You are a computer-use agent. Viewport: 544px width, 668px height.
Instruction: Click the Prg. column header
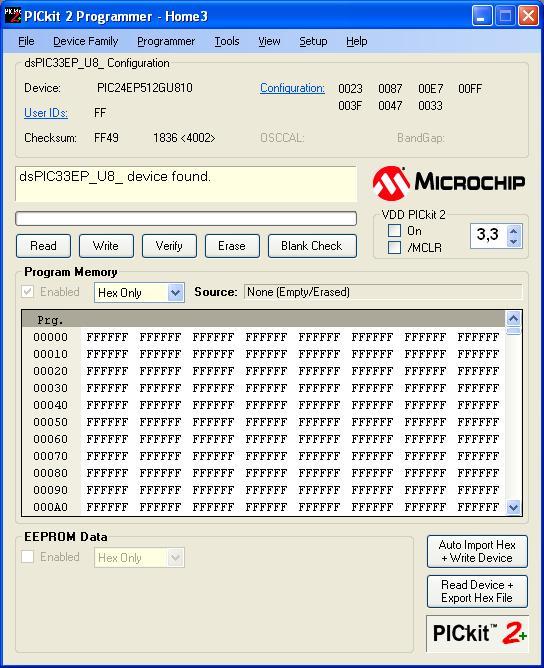click(50, 320)
